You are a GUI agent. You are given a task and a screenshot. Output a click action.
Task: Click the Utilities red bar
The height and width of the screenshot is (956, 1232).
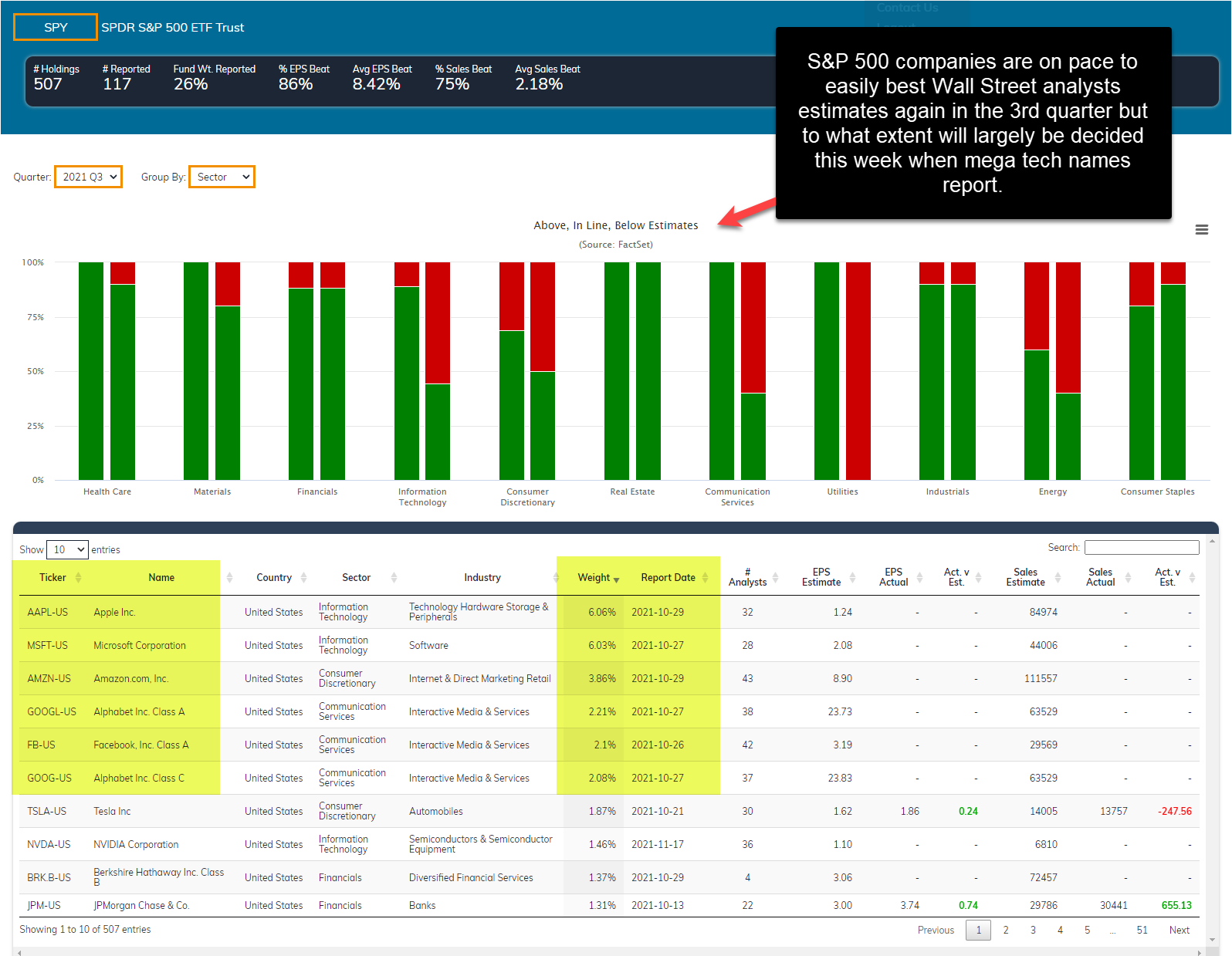(858, 371)
